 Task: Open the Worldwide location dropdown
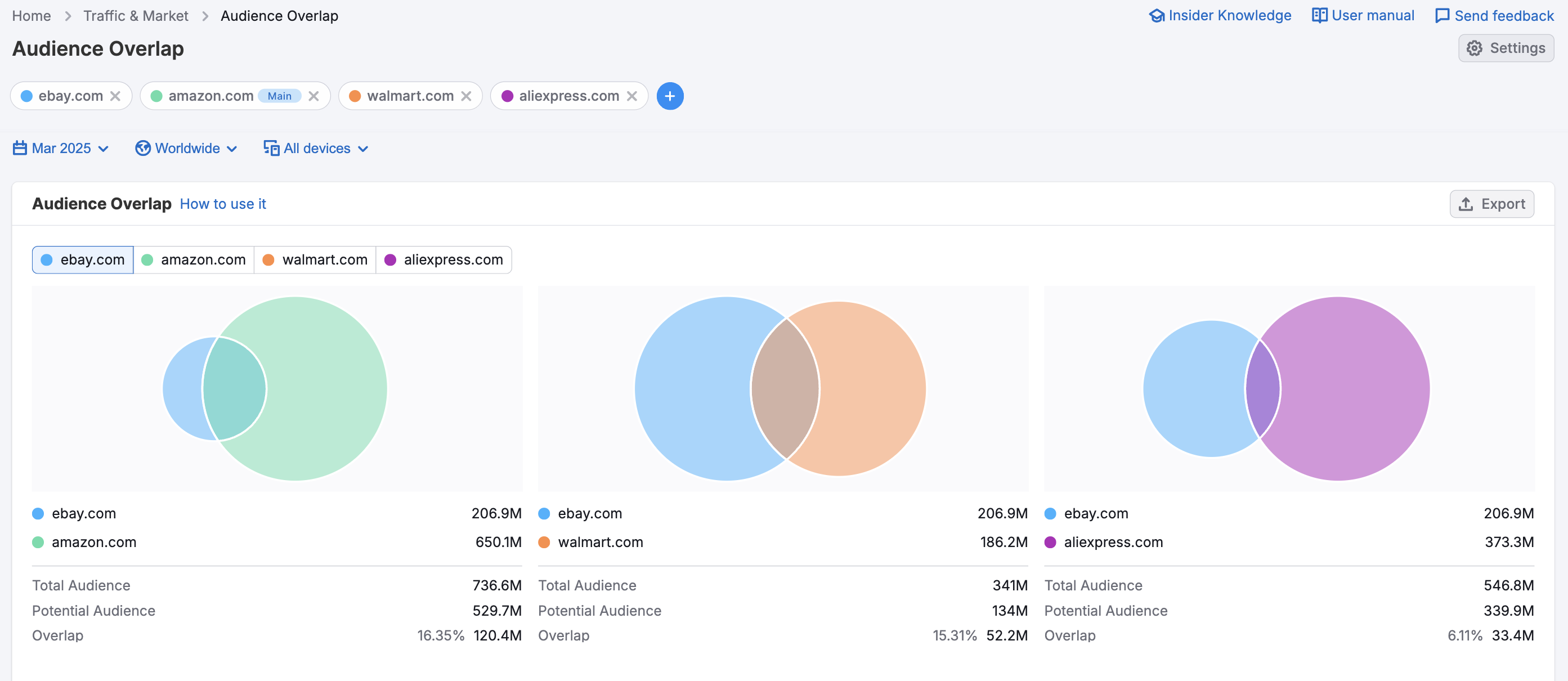tap(232, 148)
